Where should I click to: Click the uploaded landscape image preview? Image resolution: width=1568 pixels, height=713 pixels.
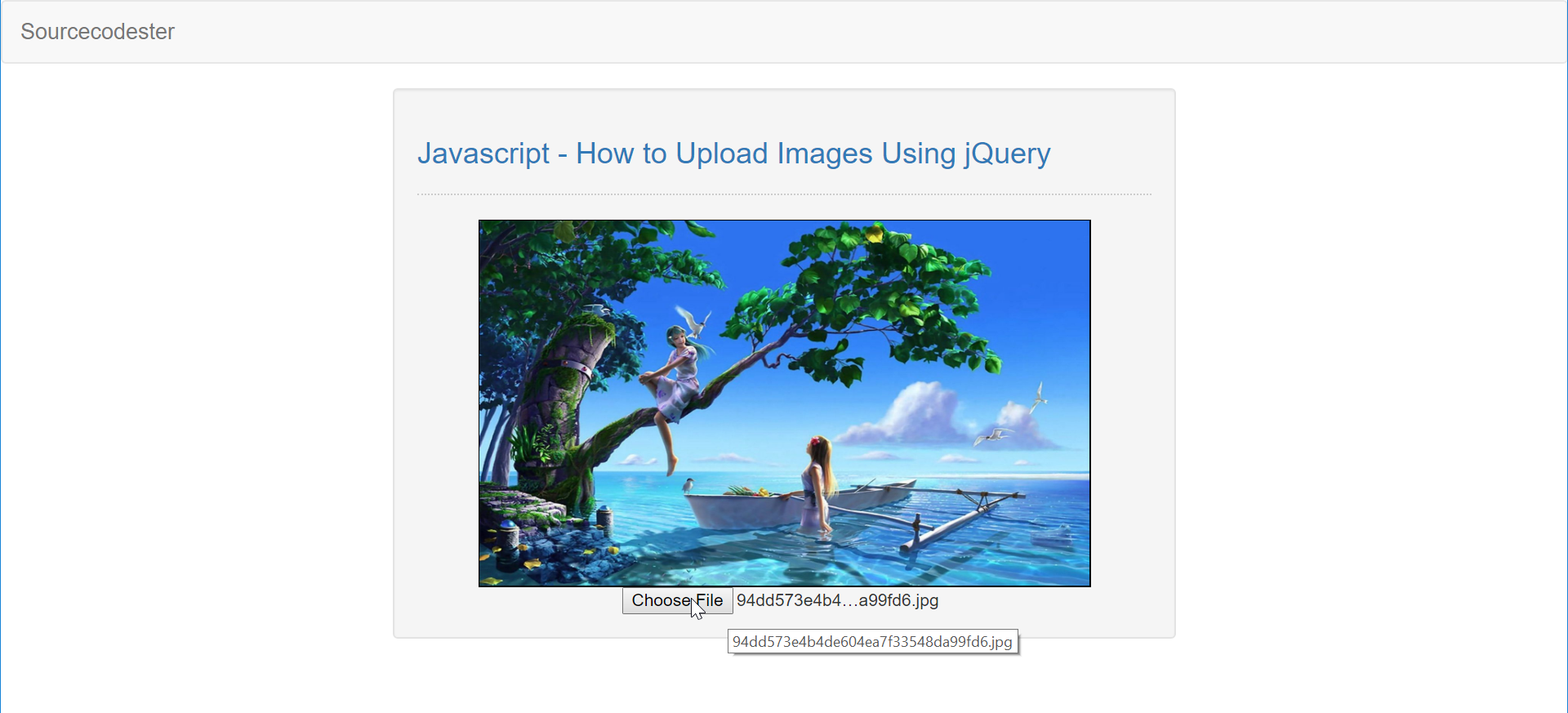click(784, 403)
